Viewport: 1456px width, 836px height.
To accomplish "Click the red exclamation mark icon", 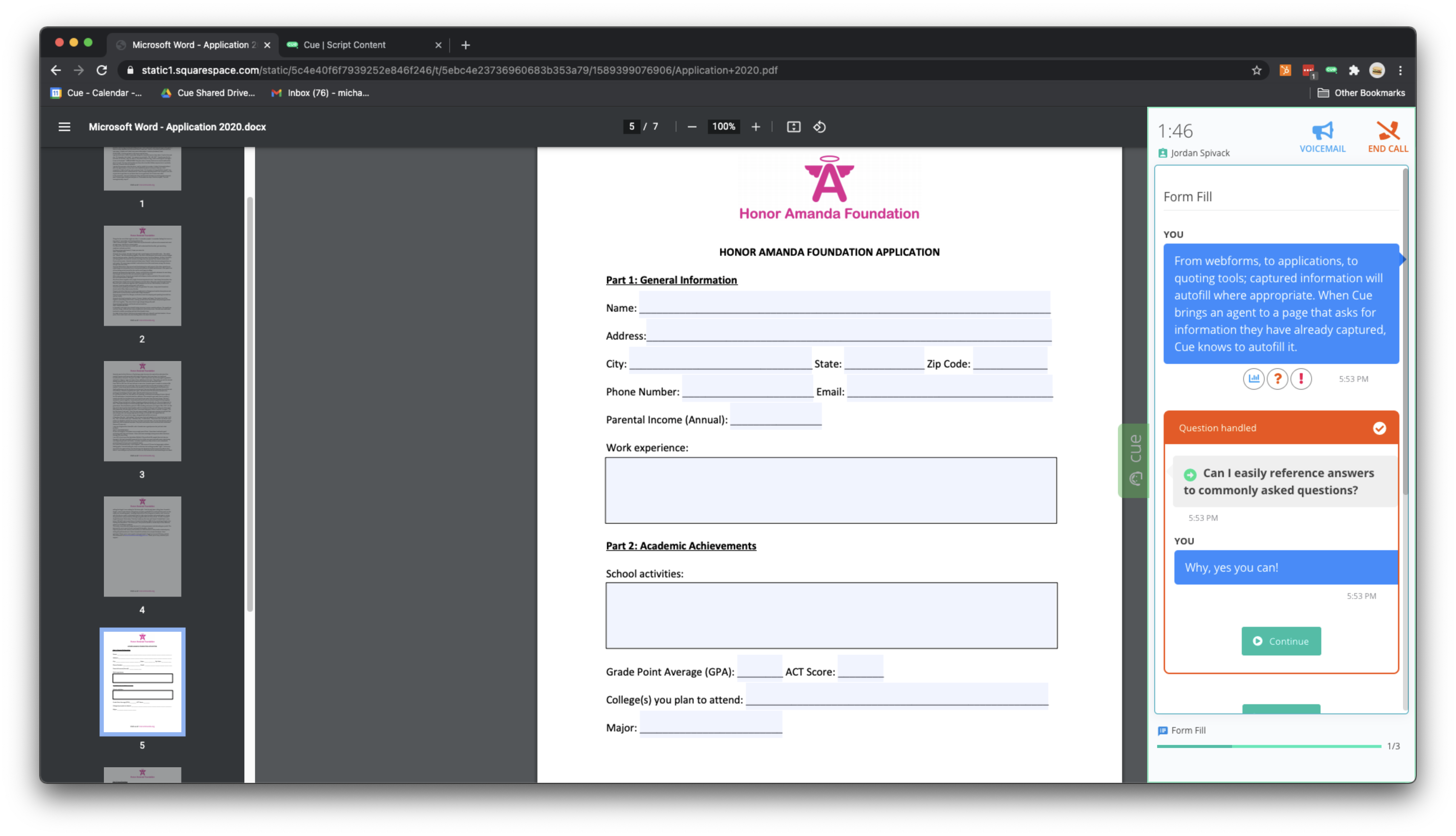I will [1301, 378].
